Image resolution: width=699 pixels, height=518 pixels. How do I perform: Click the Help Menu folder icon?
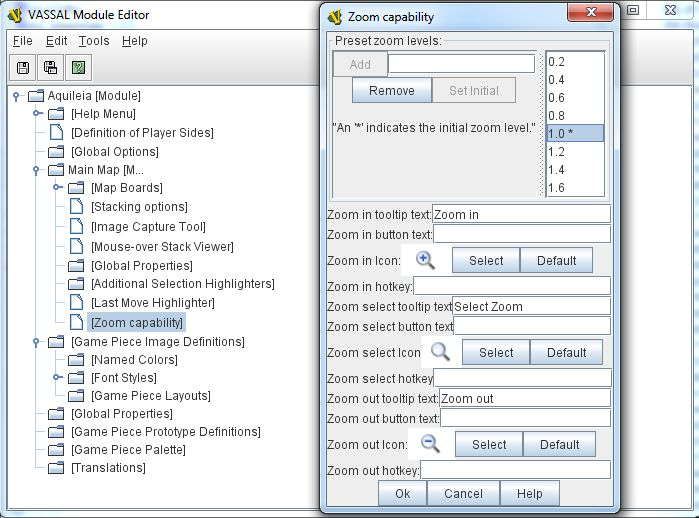click(x=56, y=114)
